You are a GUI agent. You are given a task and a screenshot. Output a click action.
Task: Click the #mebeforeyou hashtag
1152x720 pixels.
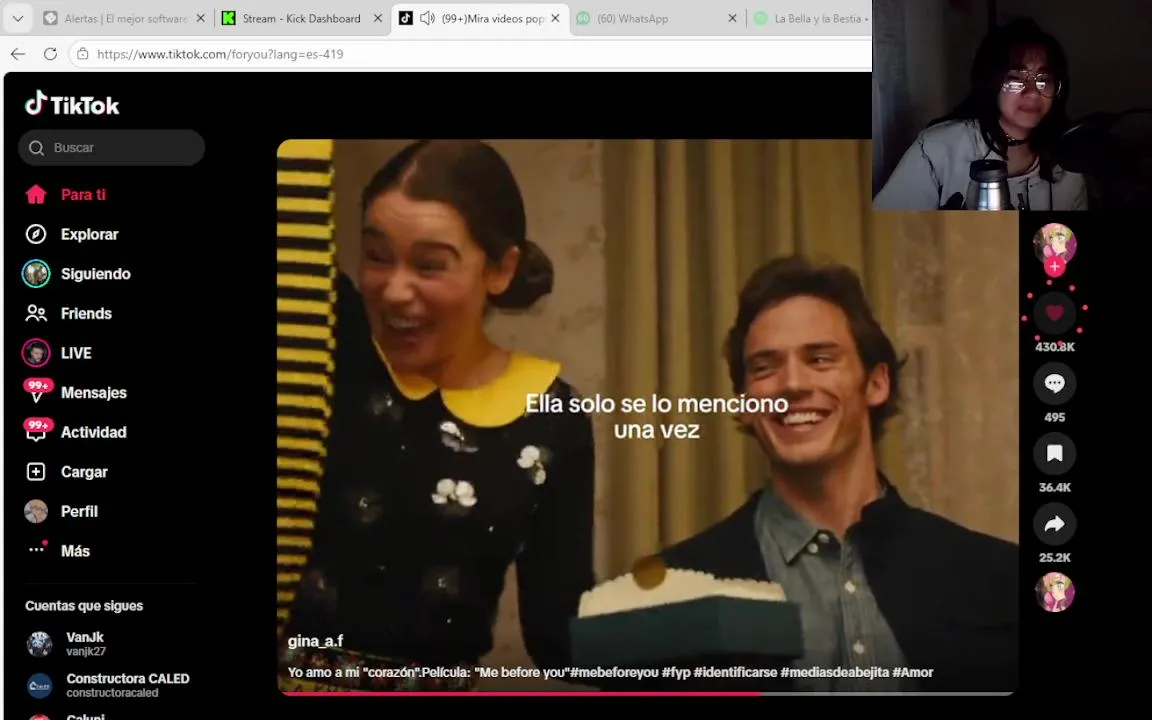point(613,673)
